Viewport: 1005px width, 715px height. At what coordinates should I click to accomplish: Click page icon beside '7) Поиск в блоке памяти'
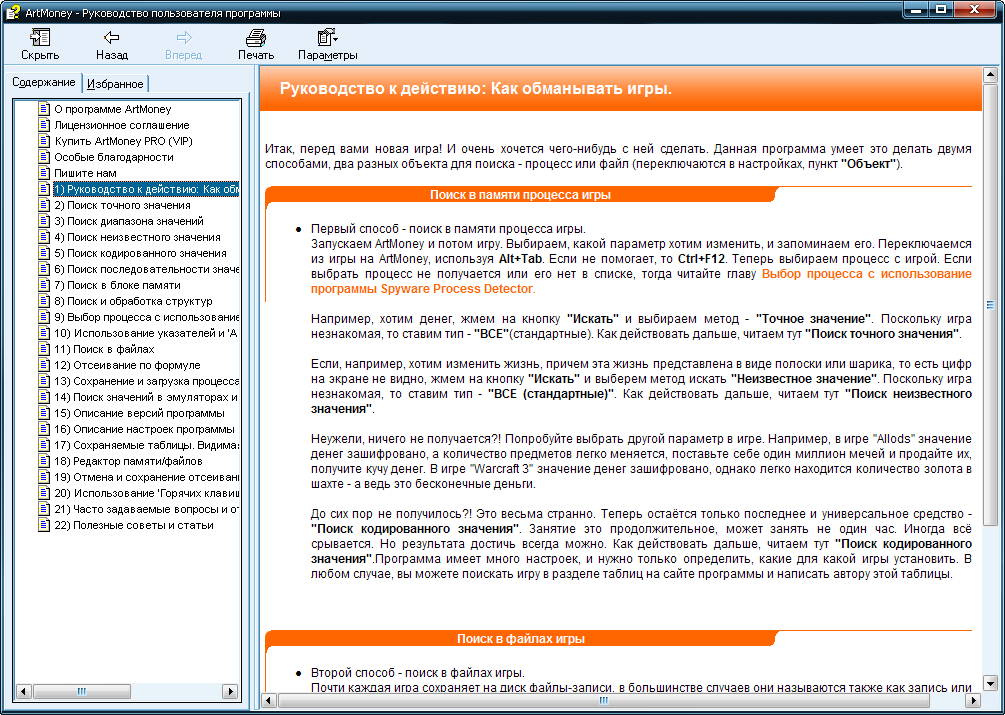44,285
